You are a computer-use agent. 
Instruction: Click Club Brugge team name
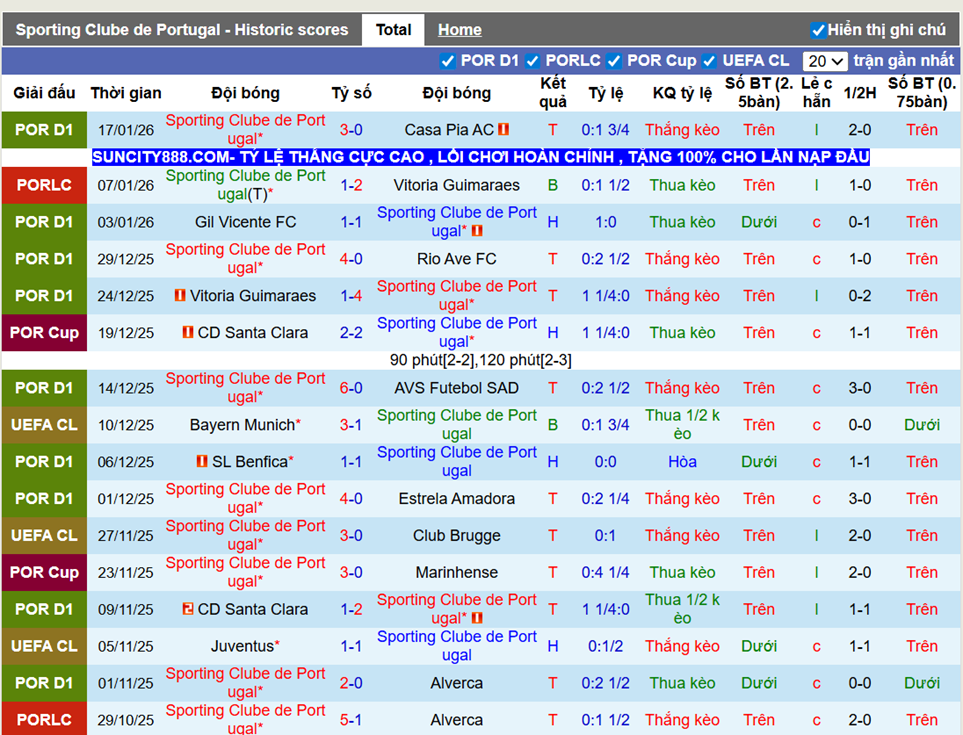point(456,535)
